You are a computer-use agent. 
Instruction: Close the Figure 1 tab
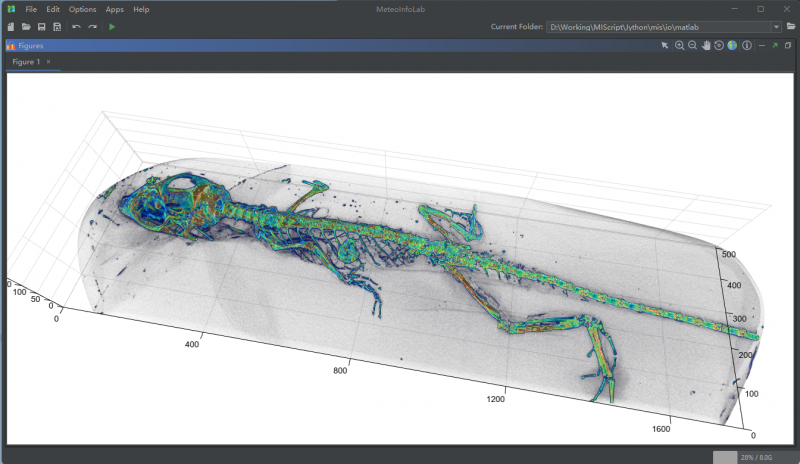tap(49, 62)
